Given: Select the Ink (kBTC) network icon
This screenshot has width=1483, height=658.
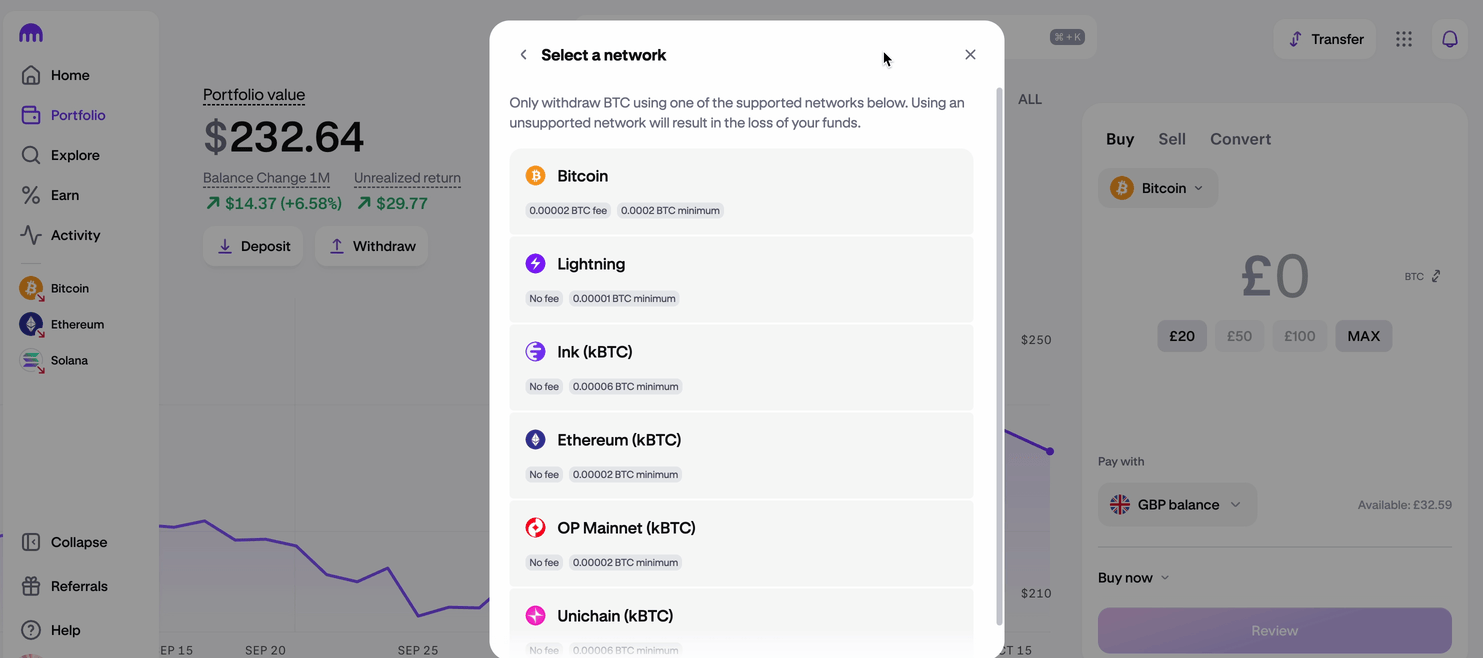Looking at the screenshot, I should 536,351.
